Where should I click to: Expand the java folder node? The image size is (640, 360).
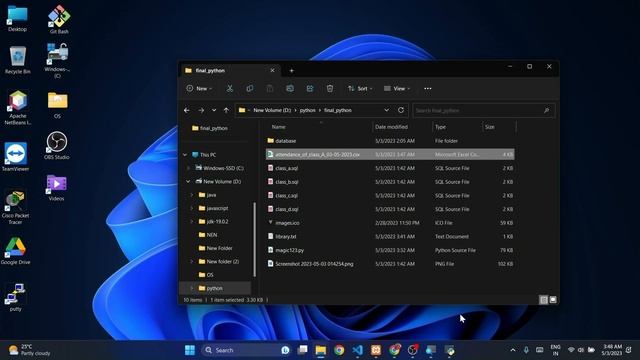pos(192,195)
